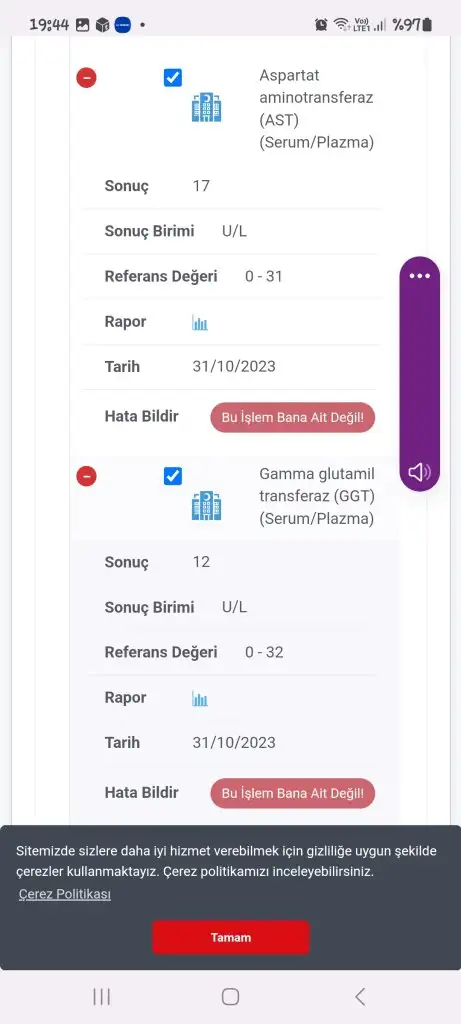Image resolution: width=461 pixels, height=1024 pixels.
Task: Open the Çerez Politikası link
Action: coord(65,894)
